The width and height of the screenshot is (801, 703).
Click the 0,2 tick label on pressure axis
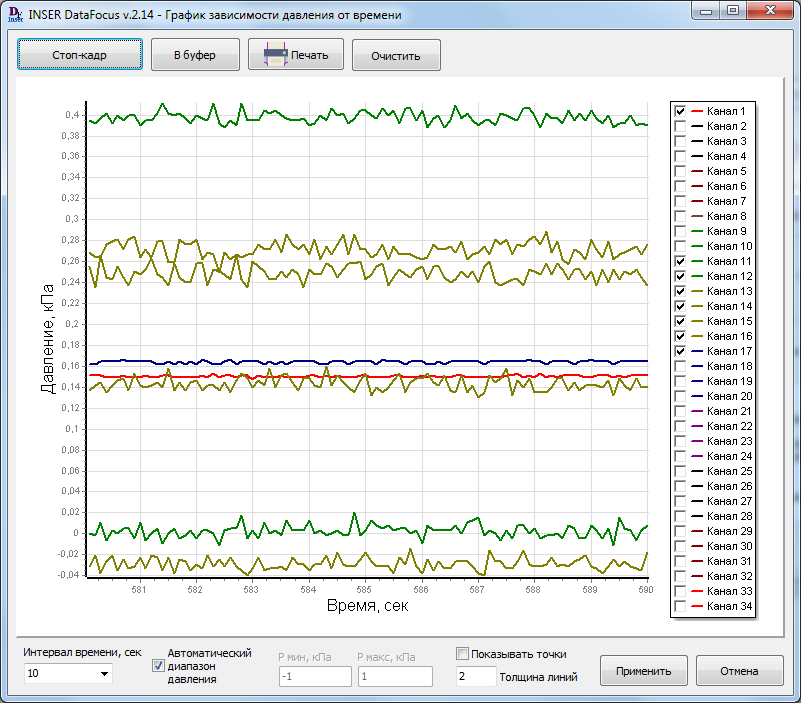point(73,324)
